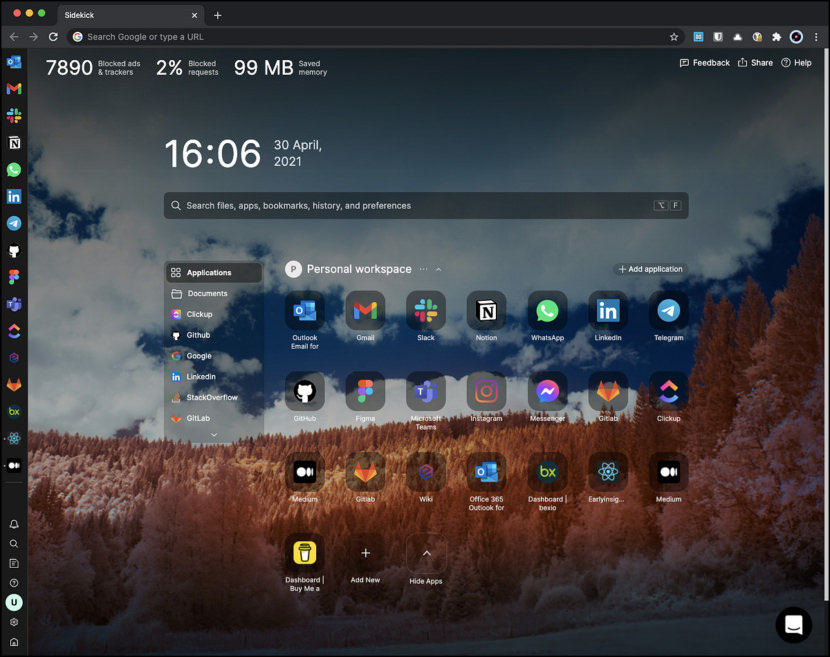The width and height of the screenshot is (830, 657).
Task: Open the bexio icon in the sidebar
Action: (13, 410)
